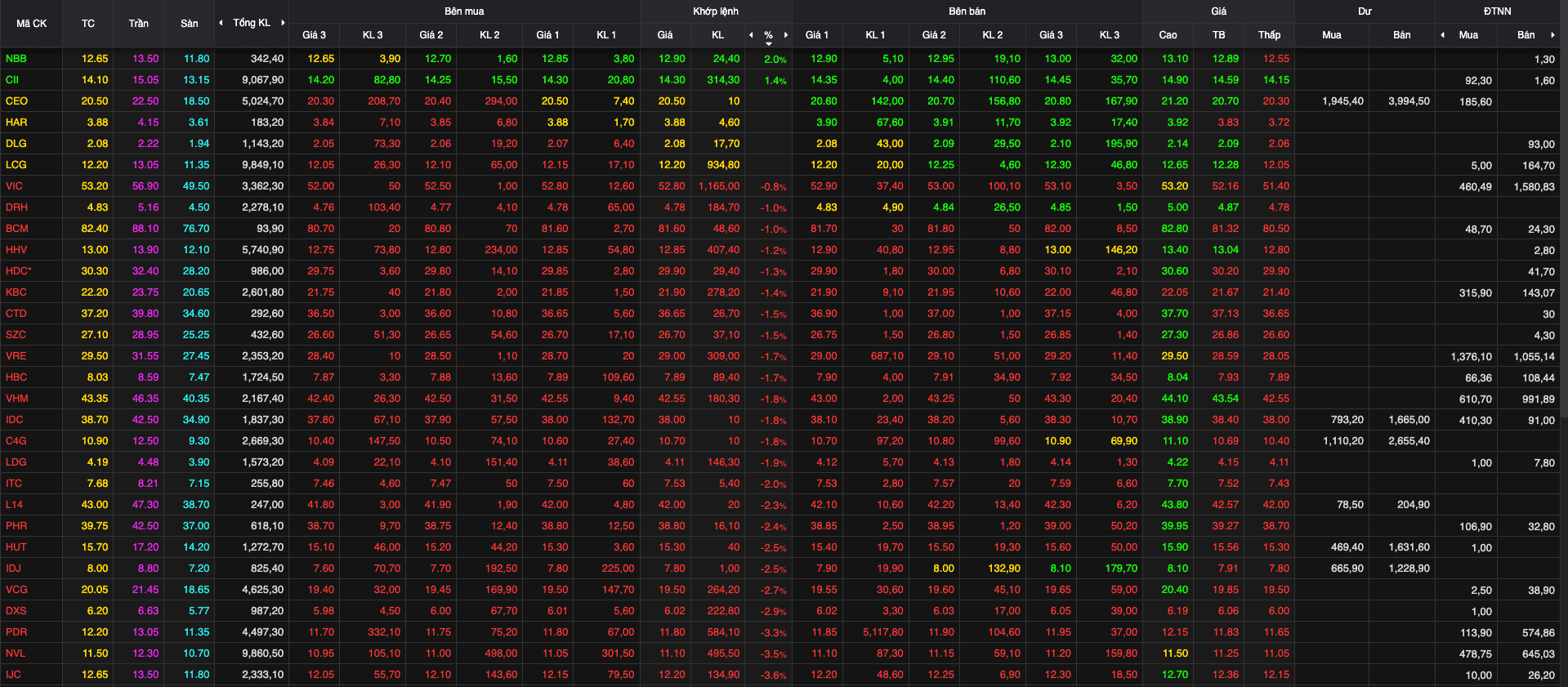Select CEO surplus buy value 1,945,40
The height and width of the screenshot is (687, 1568).
click(x=1342, y=101)
